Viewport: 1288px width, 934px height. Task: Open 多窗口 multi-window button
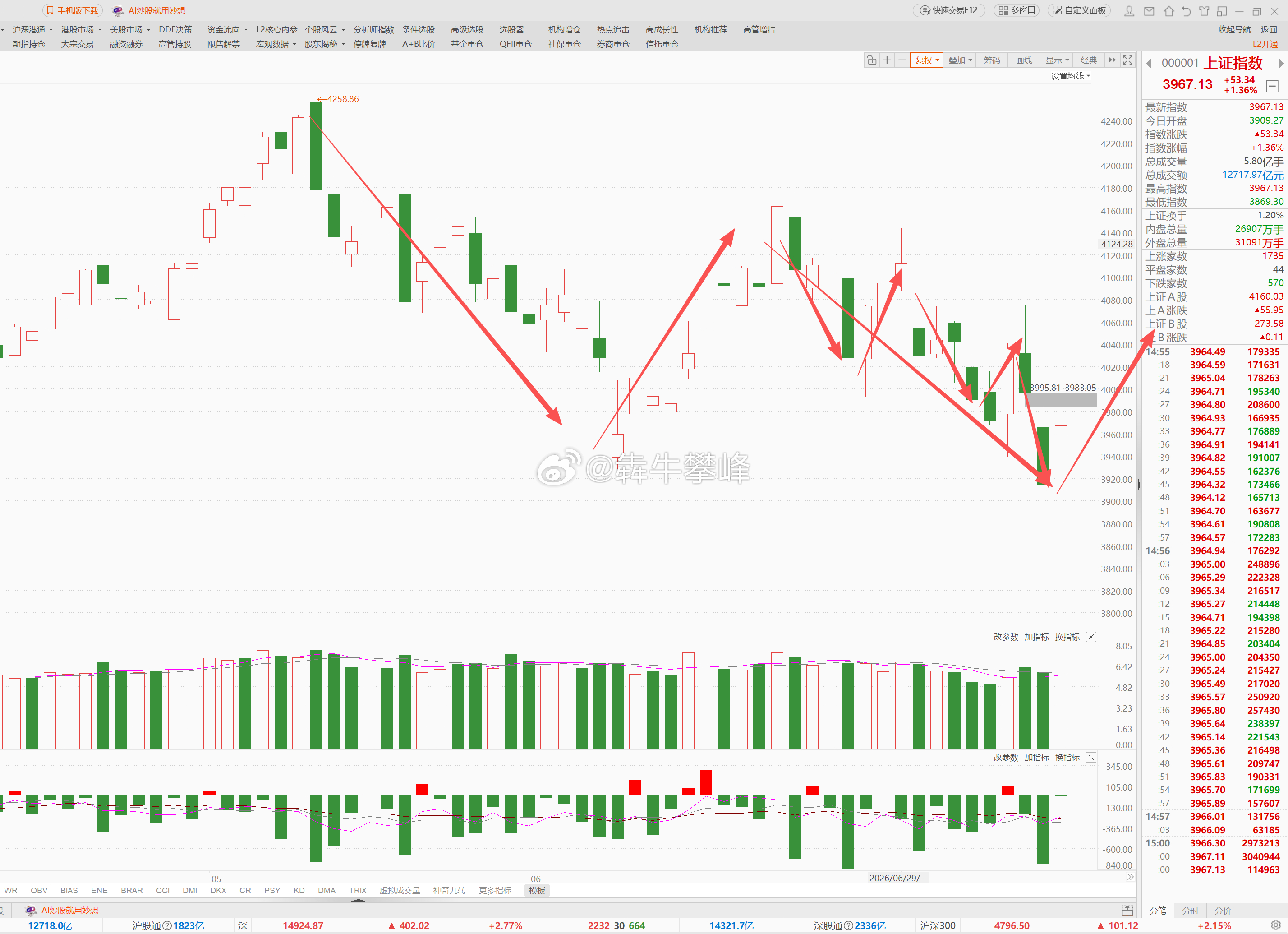tap(1017, 10)
